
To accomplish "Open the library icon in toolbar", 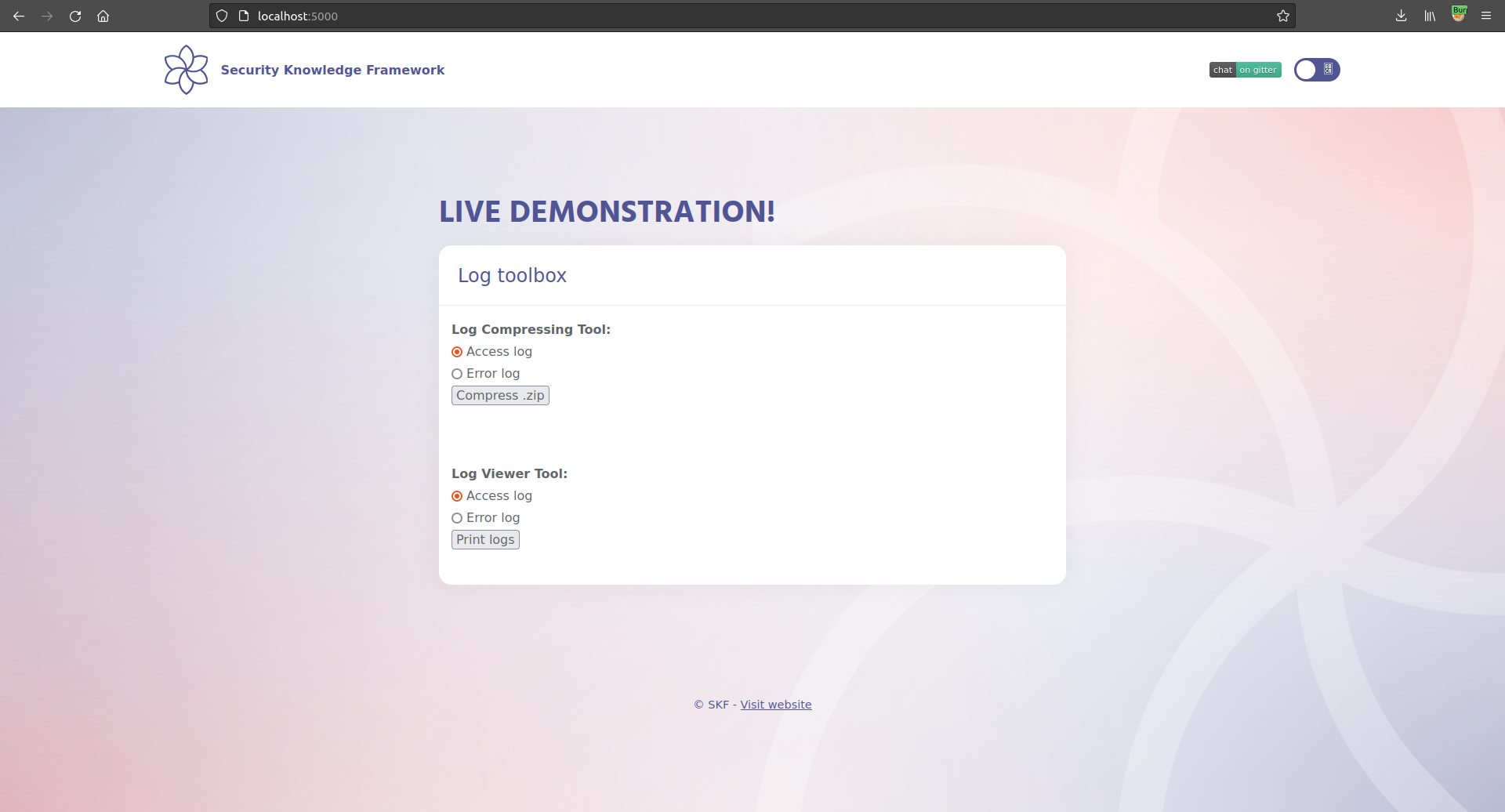I will (1430, 16).
